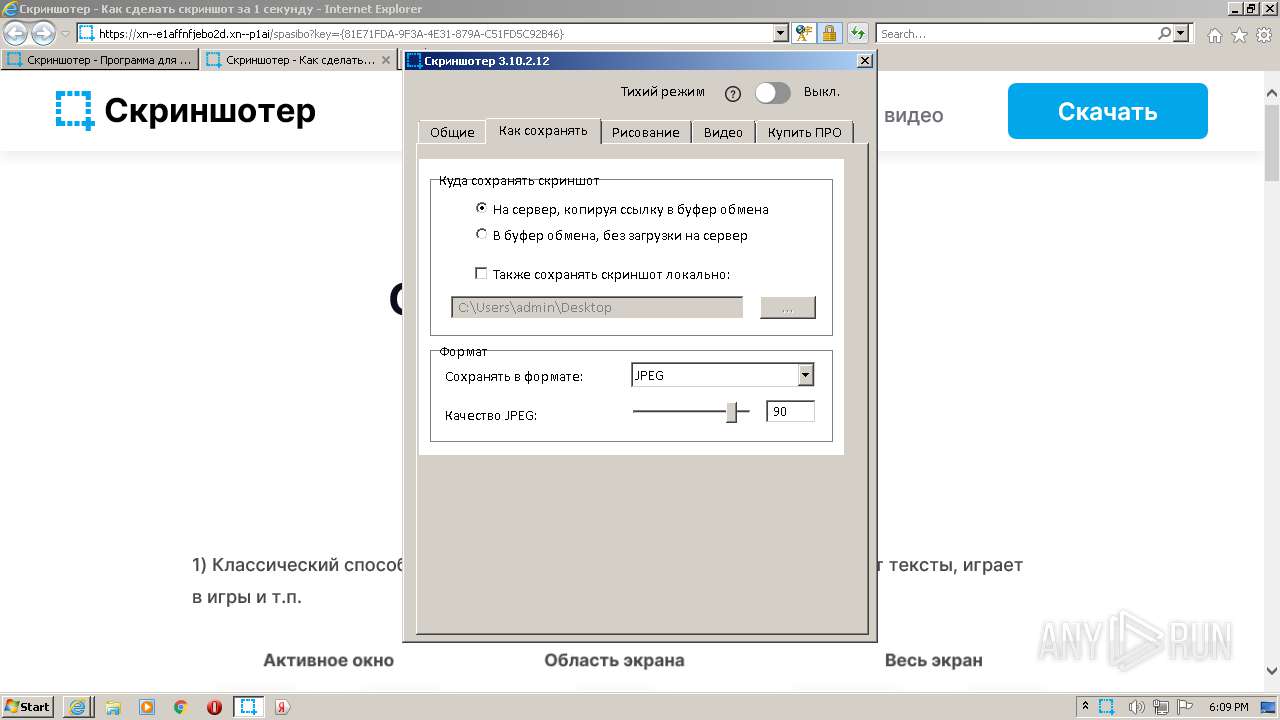Launch Google Chrome from taskbar
This screenshot has height=720, width=1280.
click(181, 707)
